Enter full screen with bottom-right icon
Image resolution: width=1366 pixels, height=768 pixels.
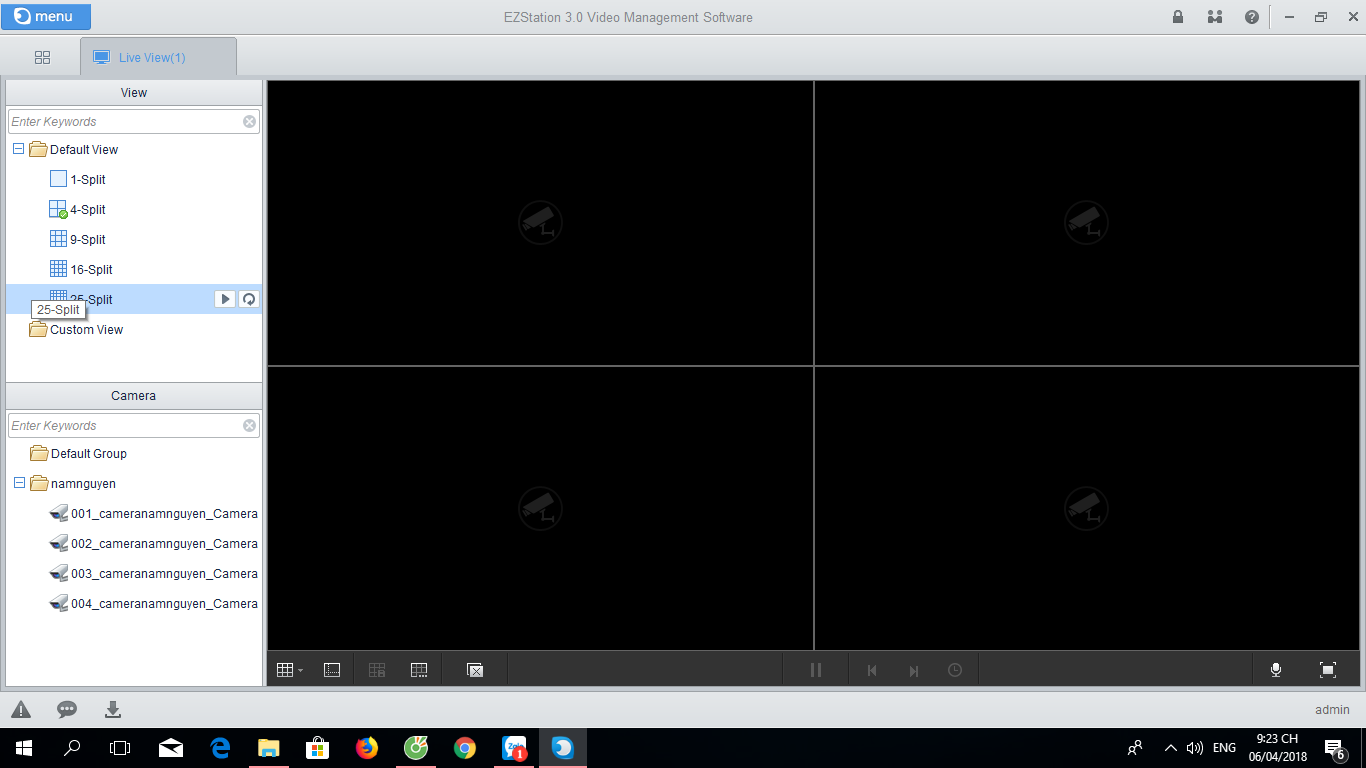[x=1328, y=670]
